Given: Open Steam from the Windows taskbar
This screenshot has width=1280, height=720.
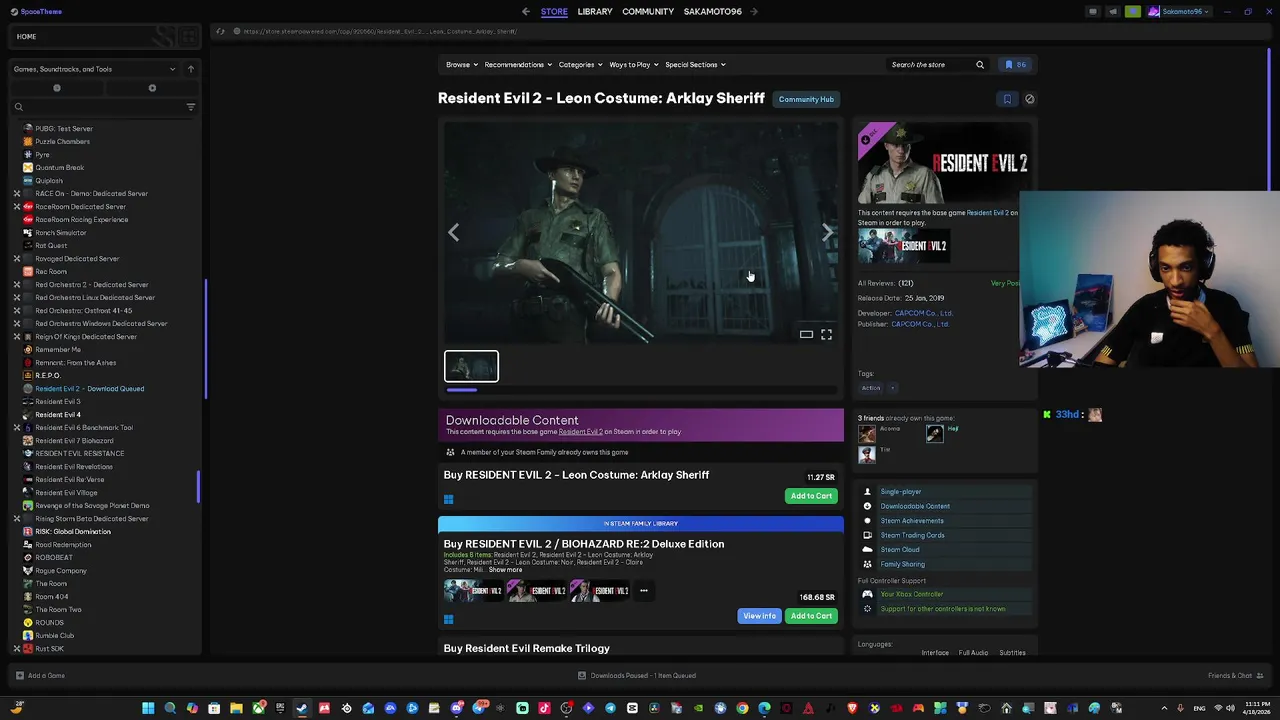Looking at the screenshot, I should click(x=302, y=709).
